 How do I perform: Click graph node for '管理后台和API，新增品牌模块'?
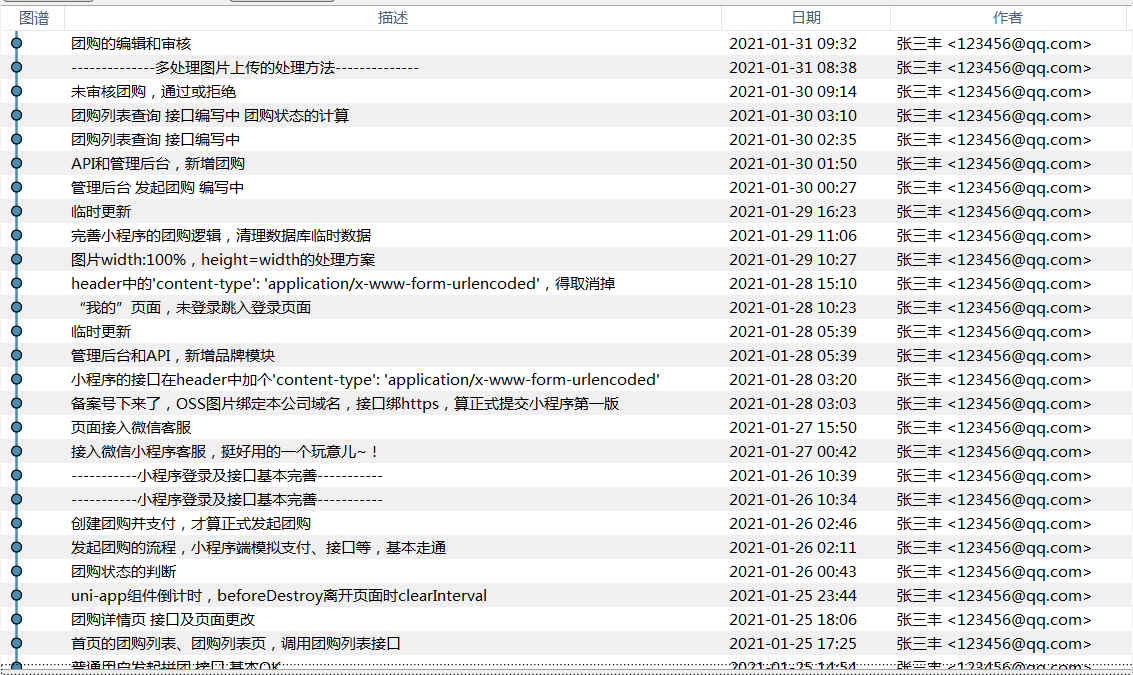(x=16, y=356)
